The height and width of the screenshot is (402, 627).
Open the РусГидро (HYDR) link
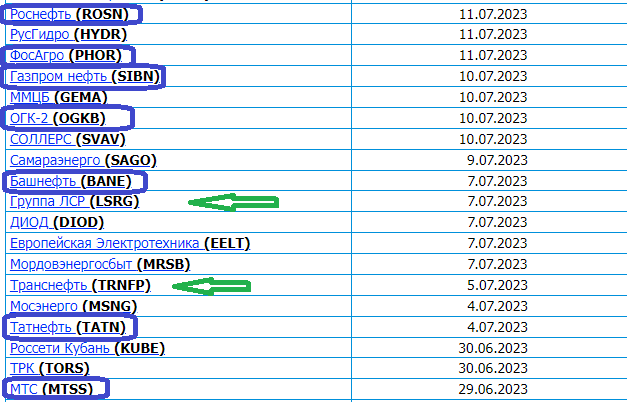point(68,35)
